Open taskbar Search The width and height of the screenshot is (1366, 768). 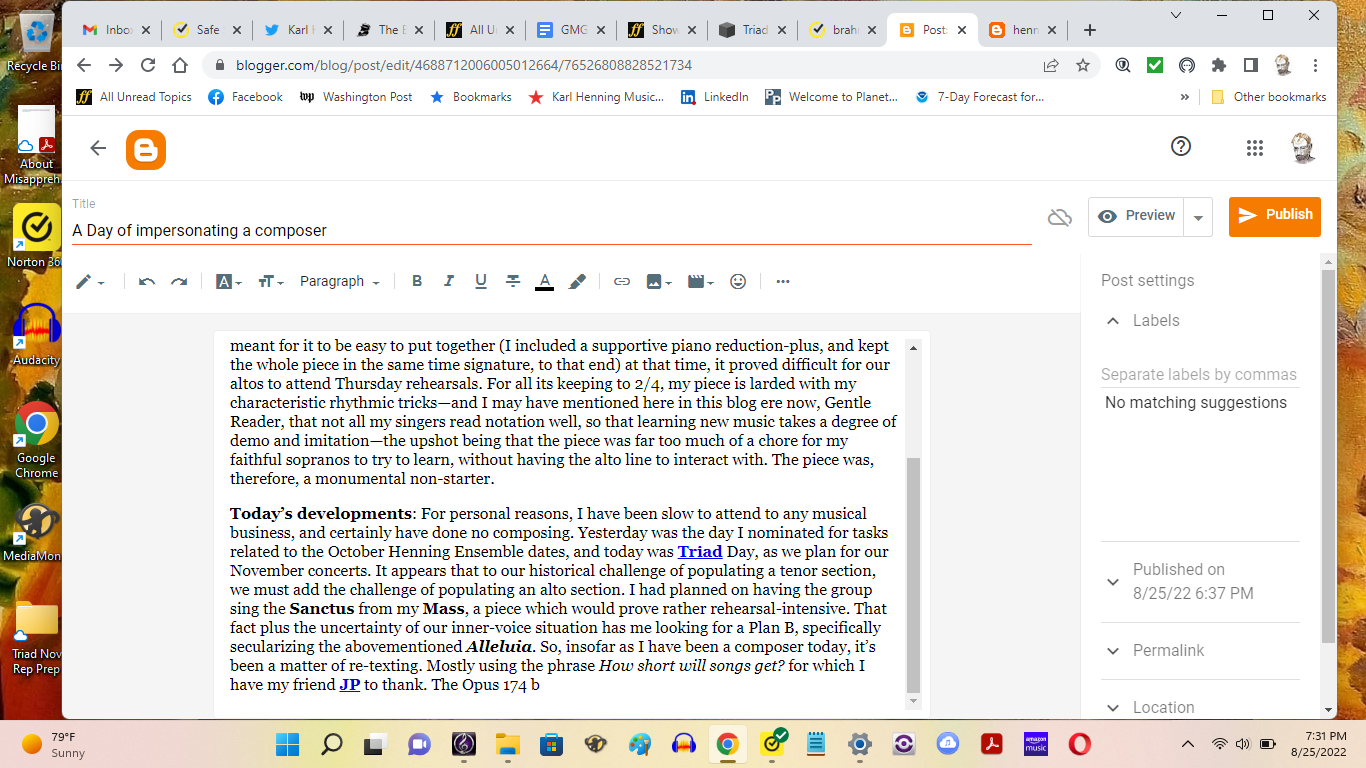click(x=331, y=744)
